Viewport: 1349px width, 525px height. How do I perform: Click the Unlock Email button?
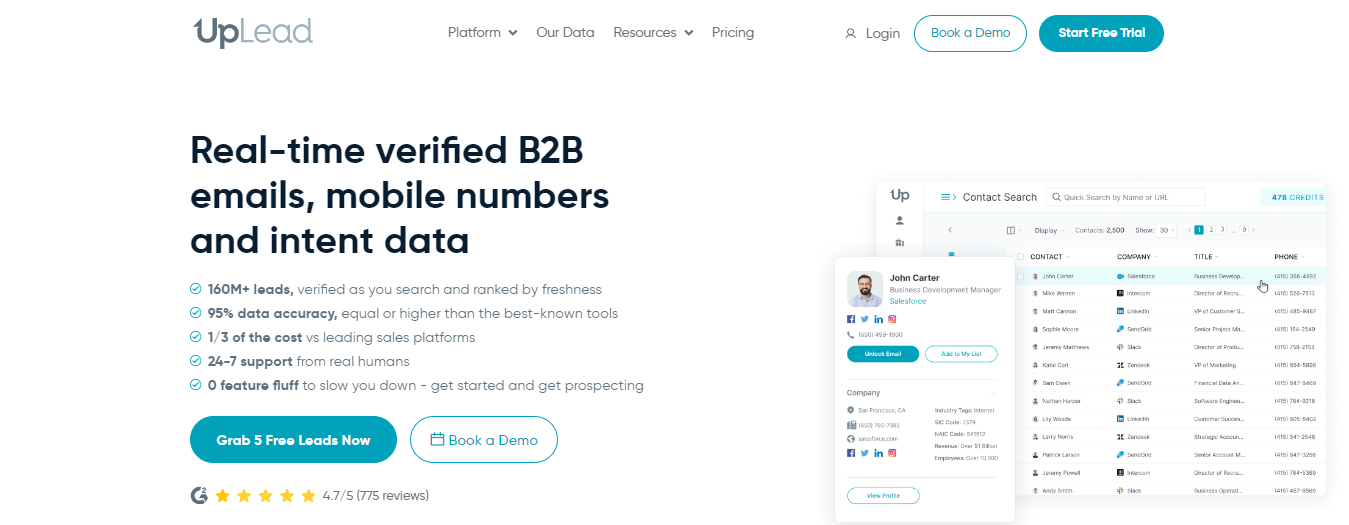point(882,354)
